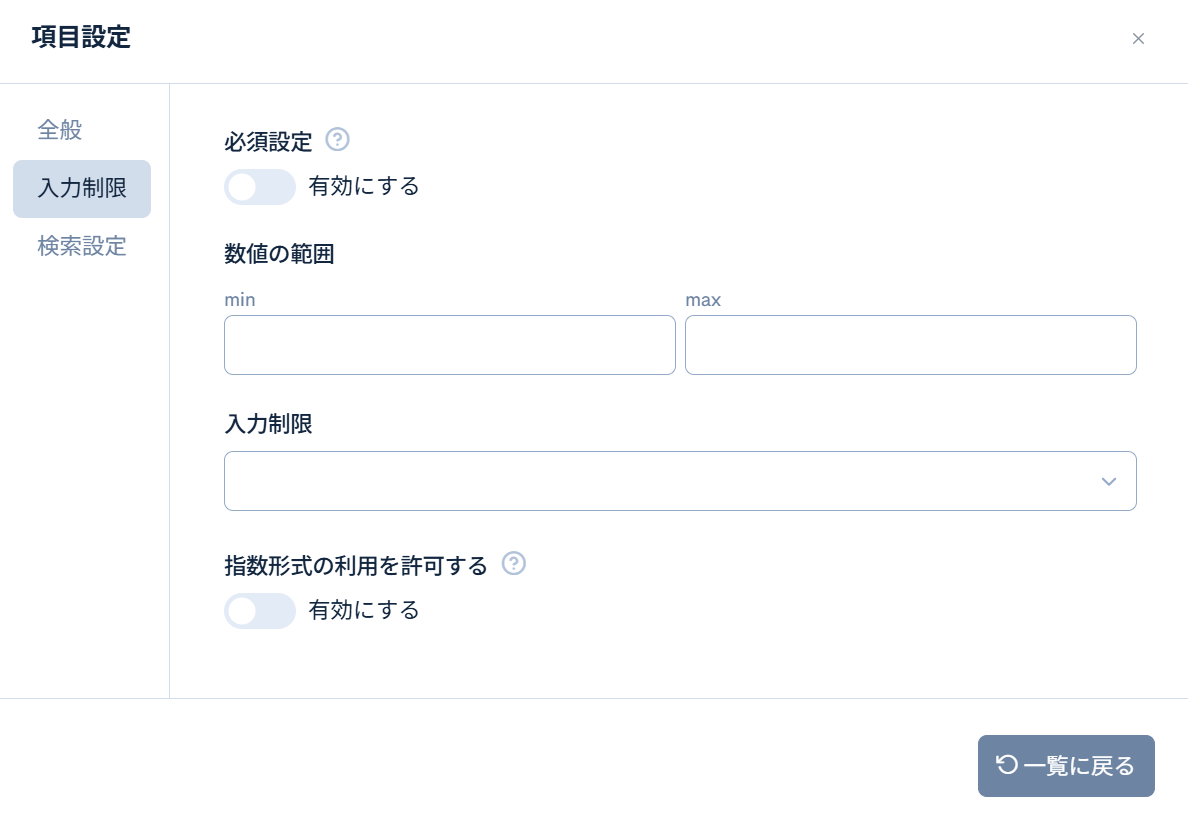This screenshot has height=823, width=1188.
Task: Click the 一覧に戻る button
Action: [x=1066, y=765]
